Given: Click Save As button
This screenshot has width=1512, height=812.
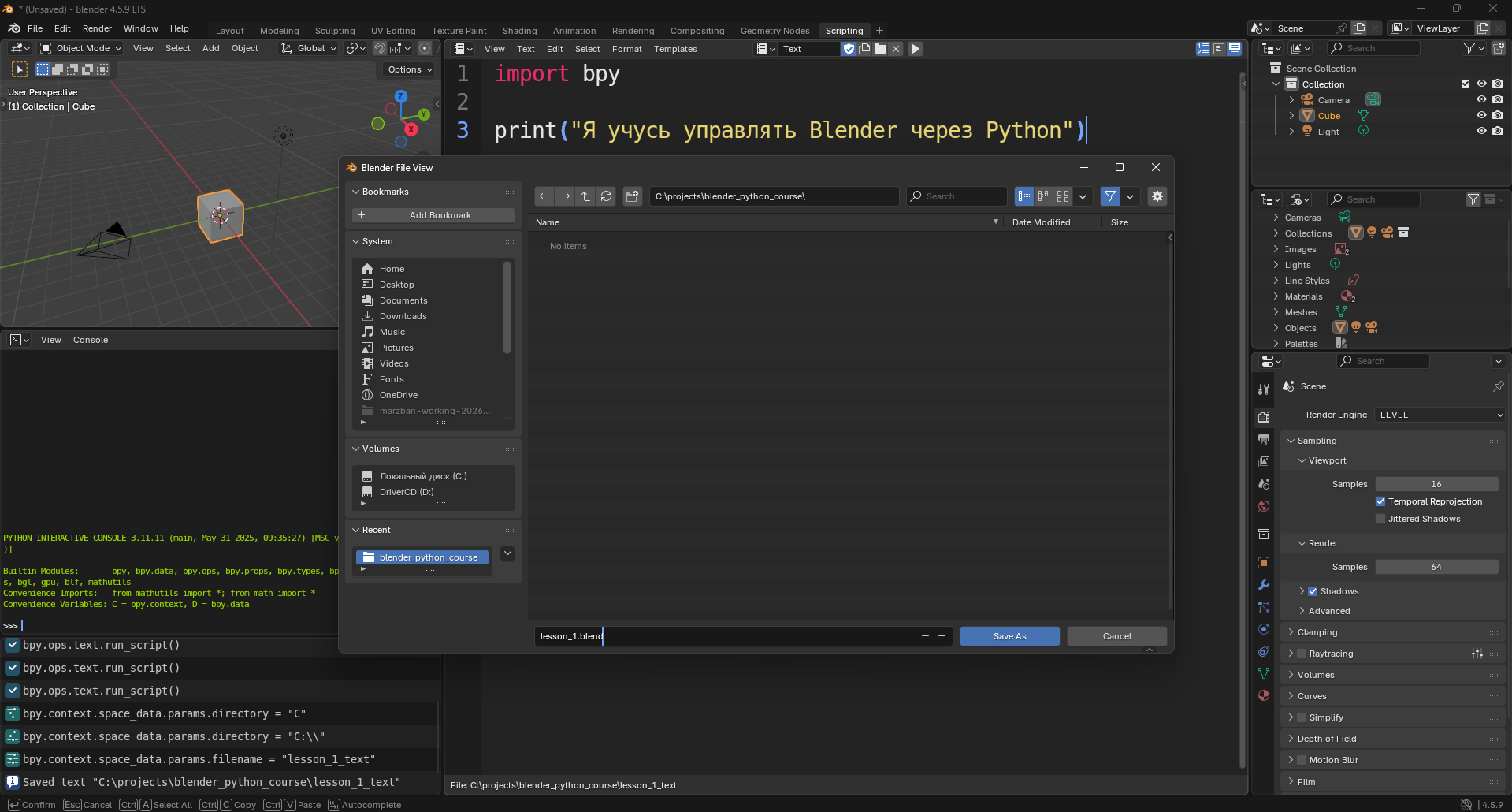Looking at the screenshot, I should (1009, 636).
